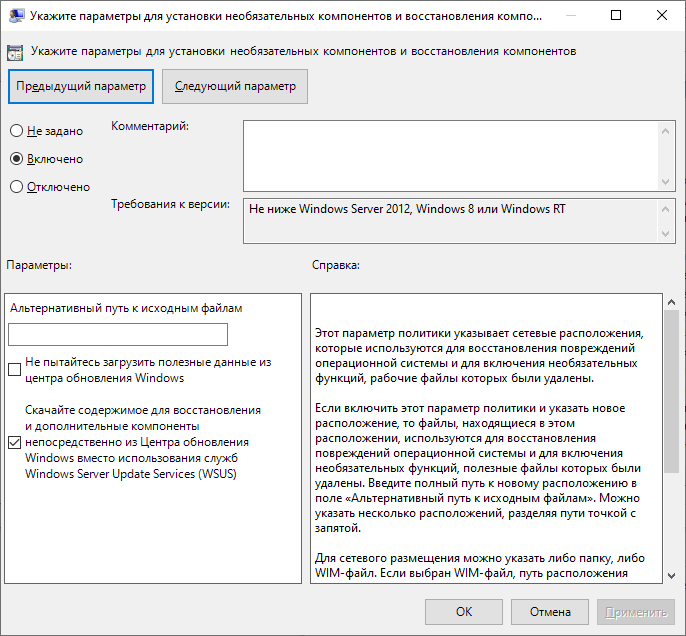Set the policy to Отключено
Viewport: 686px width, 636px height.
tap(16, 187)
